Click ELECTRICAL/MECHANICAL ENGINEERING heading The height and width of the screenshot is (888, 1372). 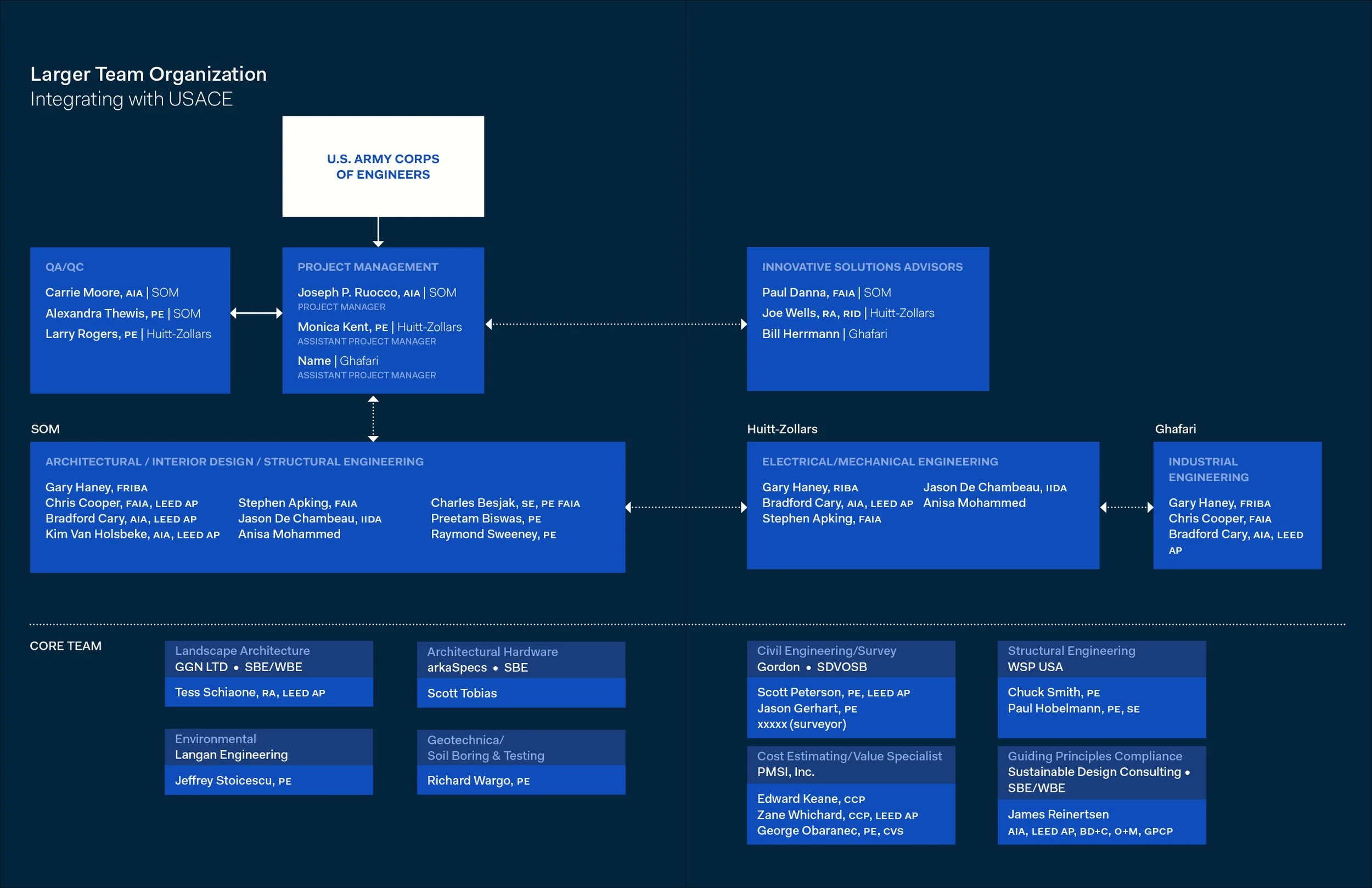(x=880, y=462)
